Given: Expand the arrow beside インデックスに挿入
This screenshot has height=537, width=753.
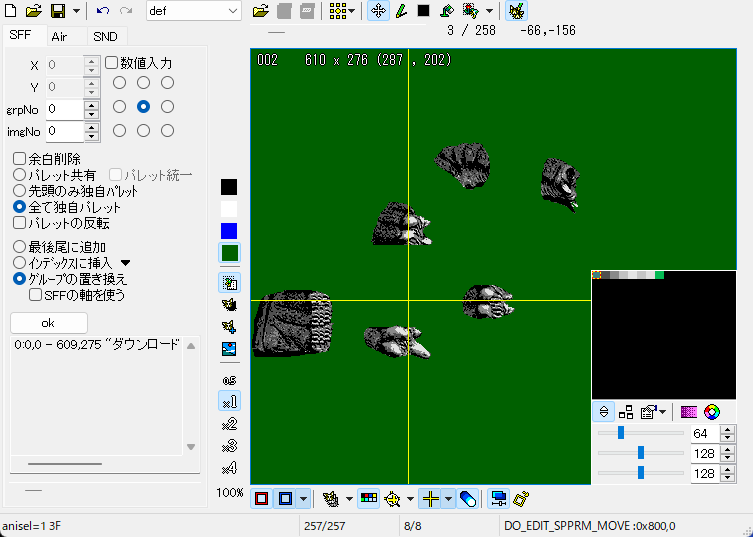Looking at the screenshot, I should coord(125,263).
